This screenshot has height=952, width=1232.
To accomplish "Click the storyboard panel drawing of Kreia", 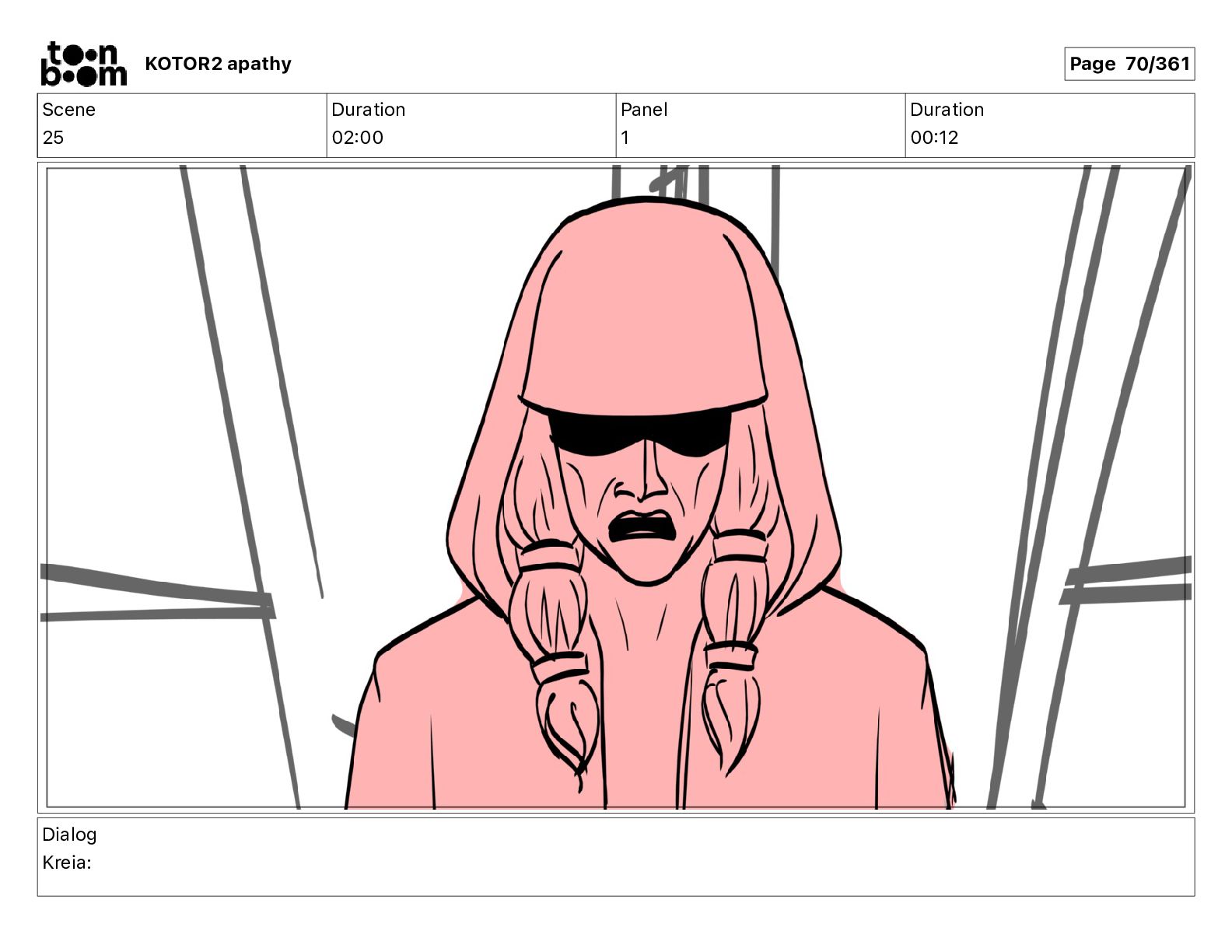I will pos(616,488).
